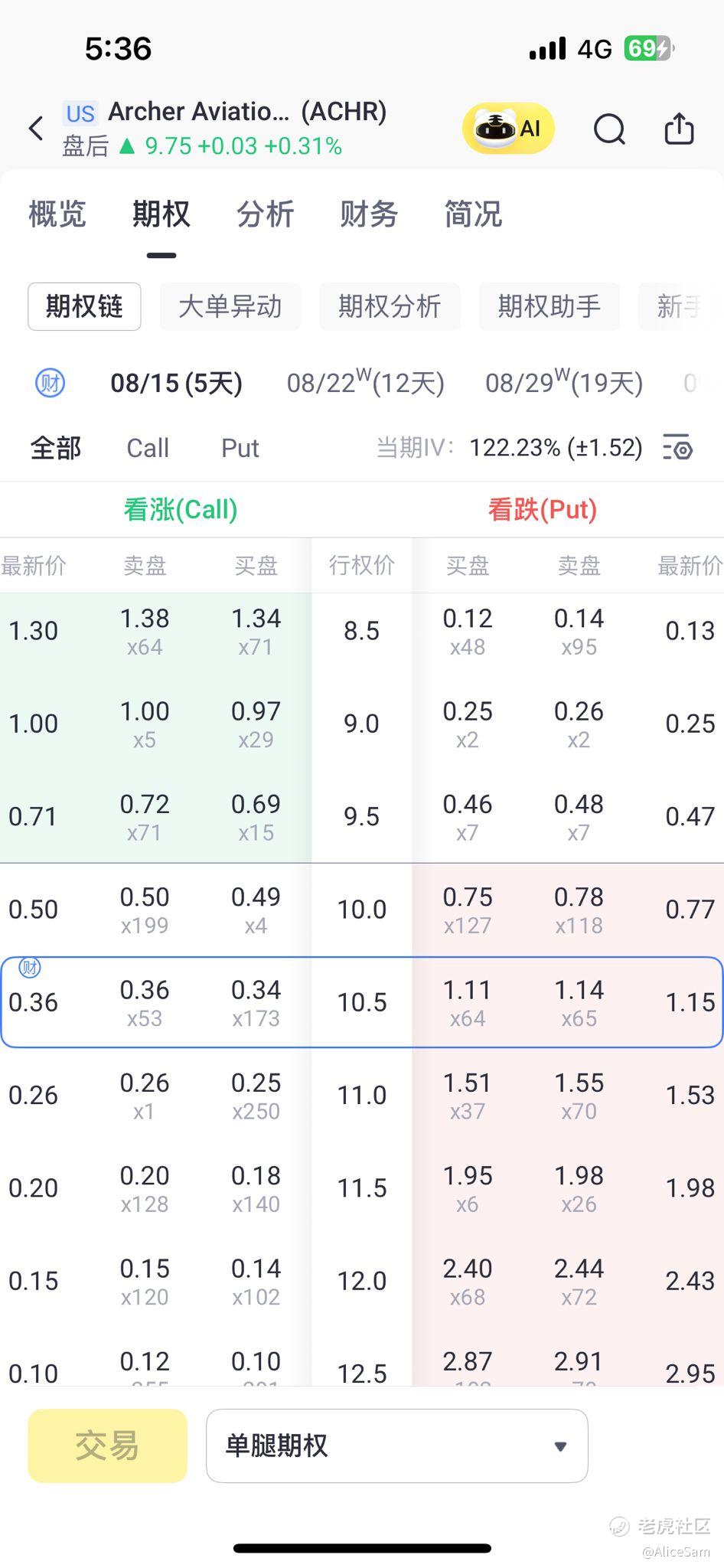Select strike price 12.0 row
724x1568 pixels.
[362, 1281]
